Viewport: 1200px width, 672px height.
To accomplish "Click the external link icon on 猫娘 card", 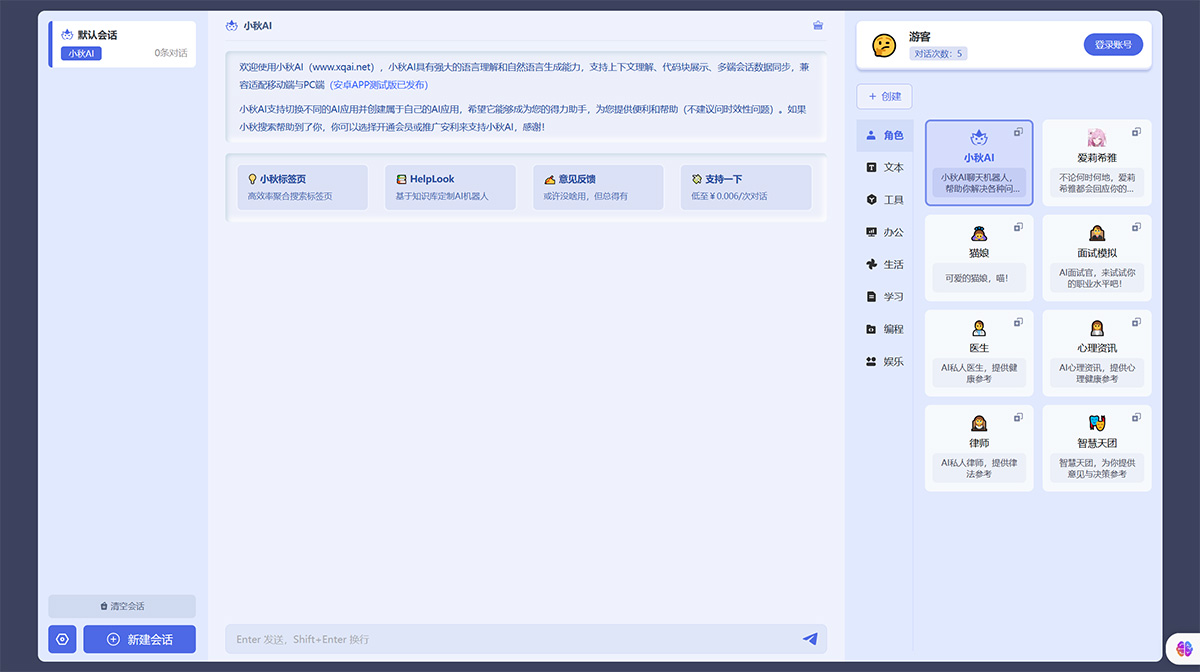I will pyautogui.click(x=1018, y=227).
